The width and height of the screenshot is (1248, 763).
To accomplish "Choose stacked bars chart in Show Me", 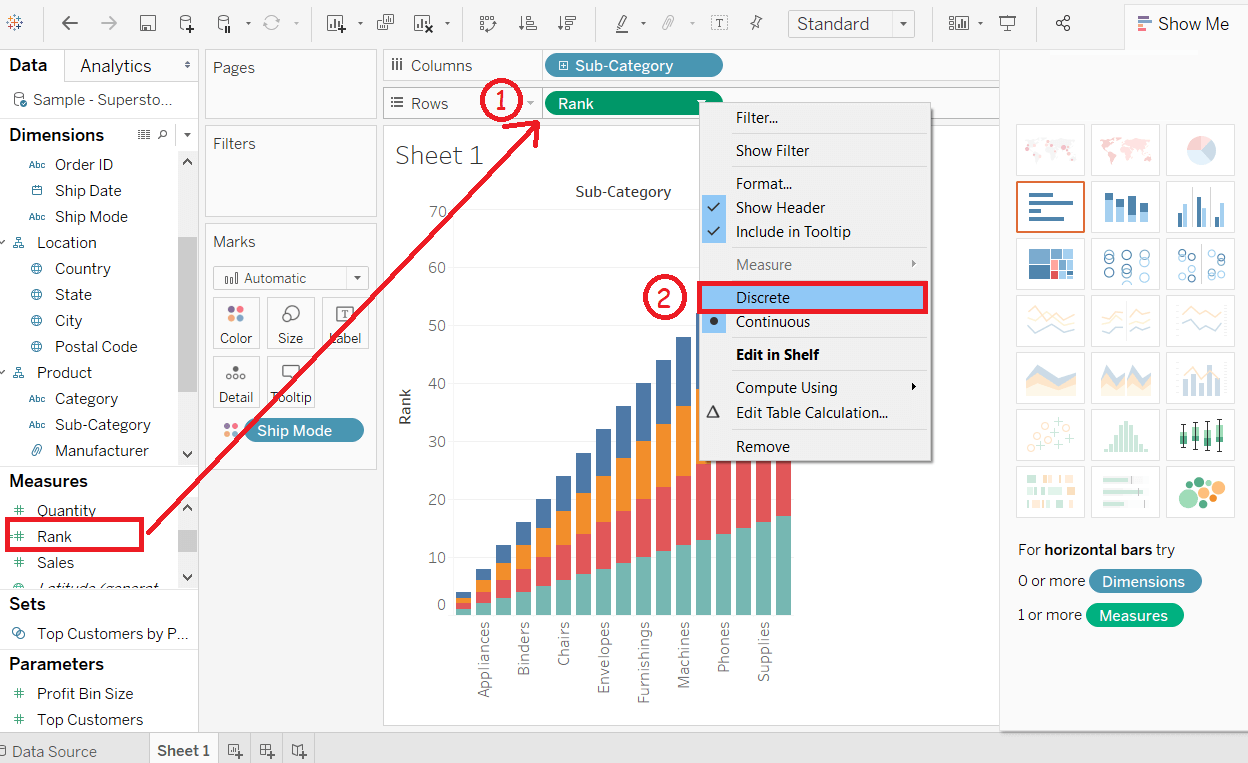I will 1125,207.
